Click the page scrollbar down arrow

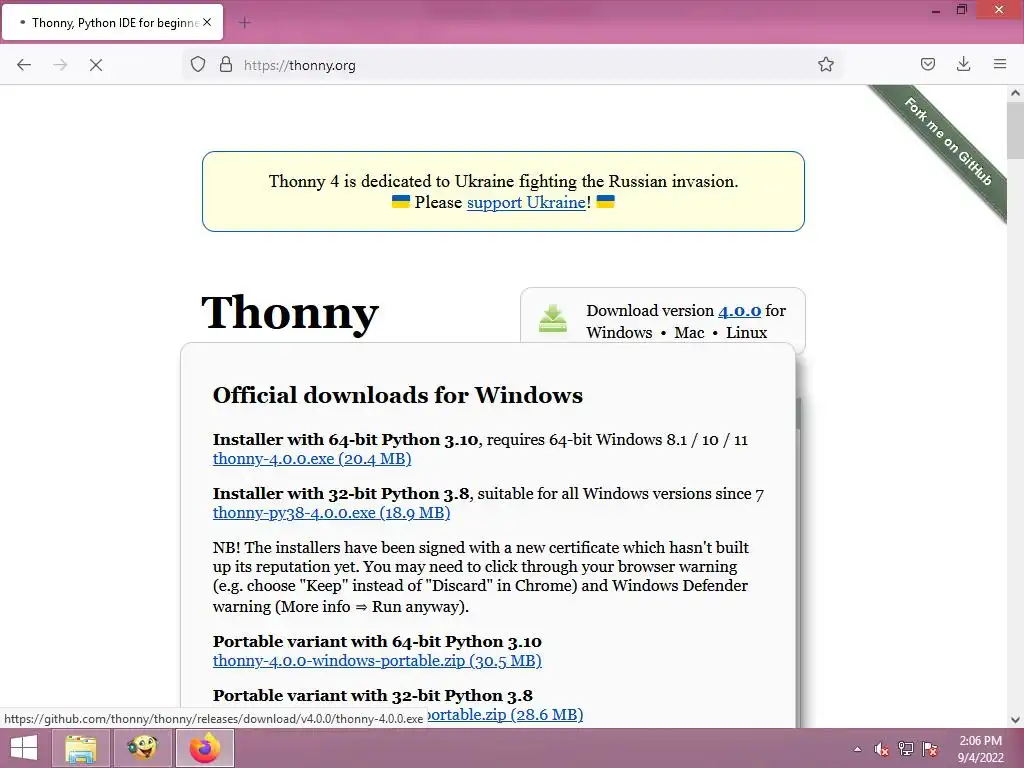click(1015, 720)
